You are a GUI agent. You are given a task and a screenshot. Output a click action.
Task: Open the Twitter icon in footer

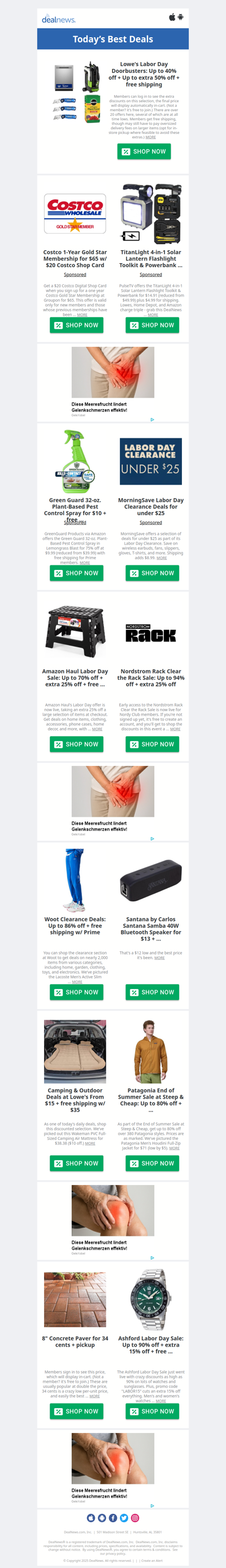click(x=124, y=1518)
